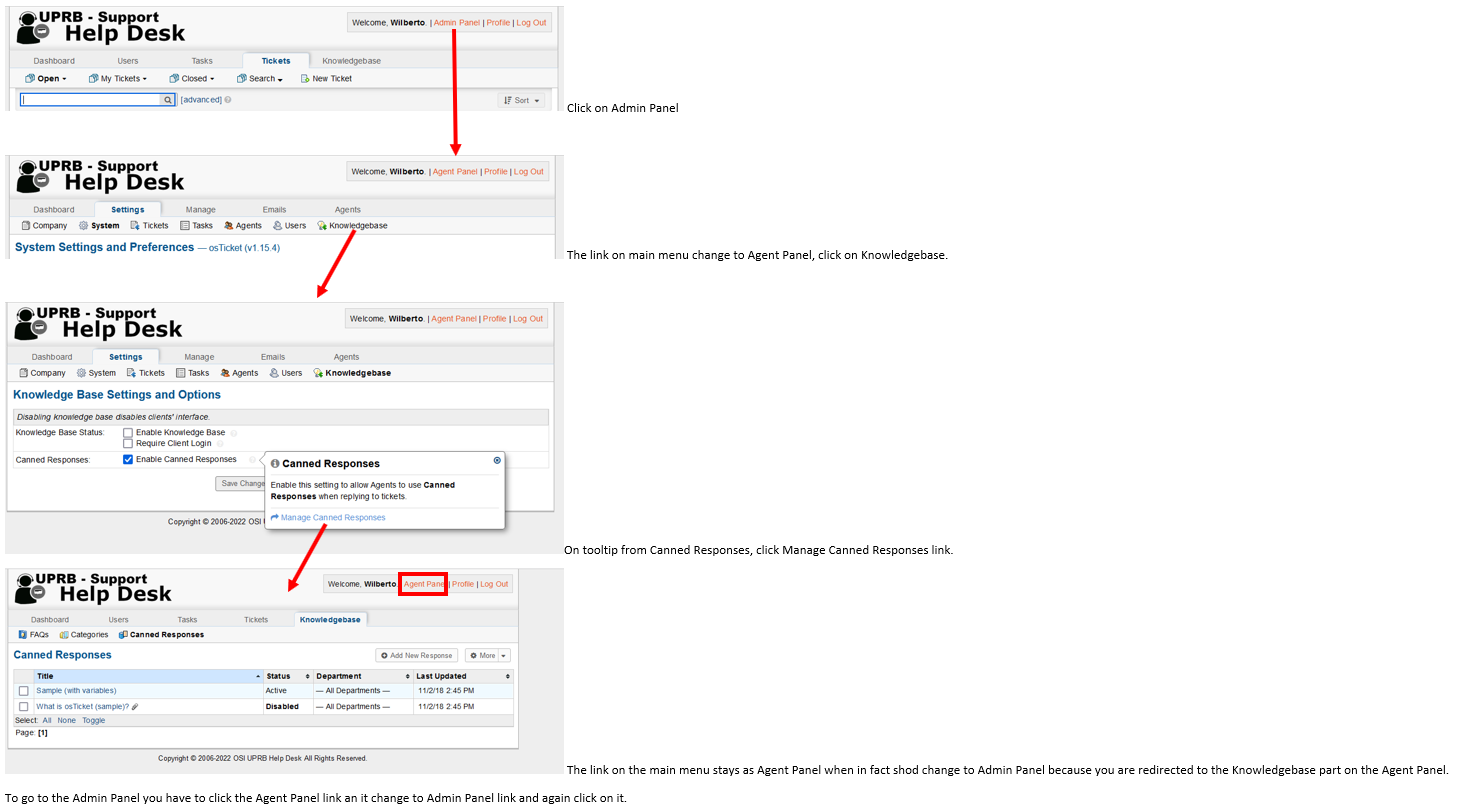The image size is (1457, 810).
Task: Open the More dropdown in Canned Responses
Action: 487,656
